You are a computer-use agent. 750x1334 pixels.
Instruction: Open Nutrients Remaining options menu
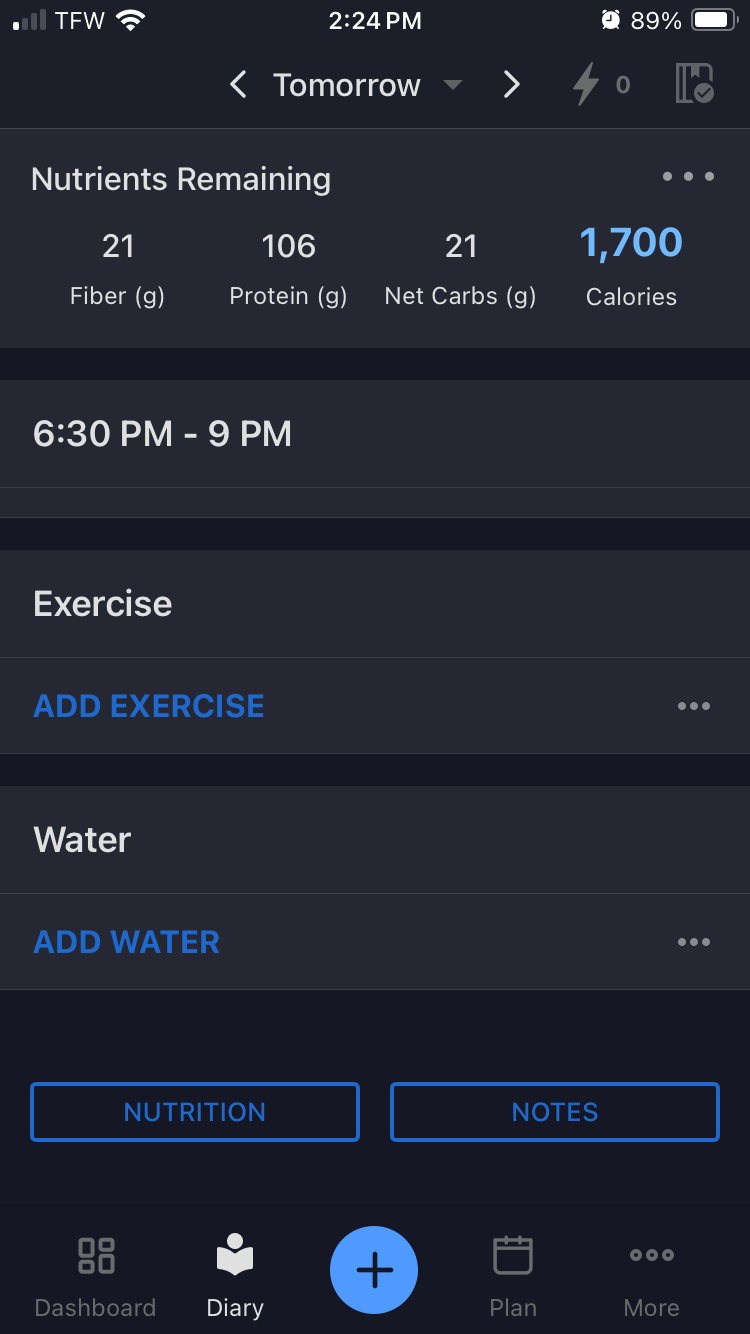[688, 177]
